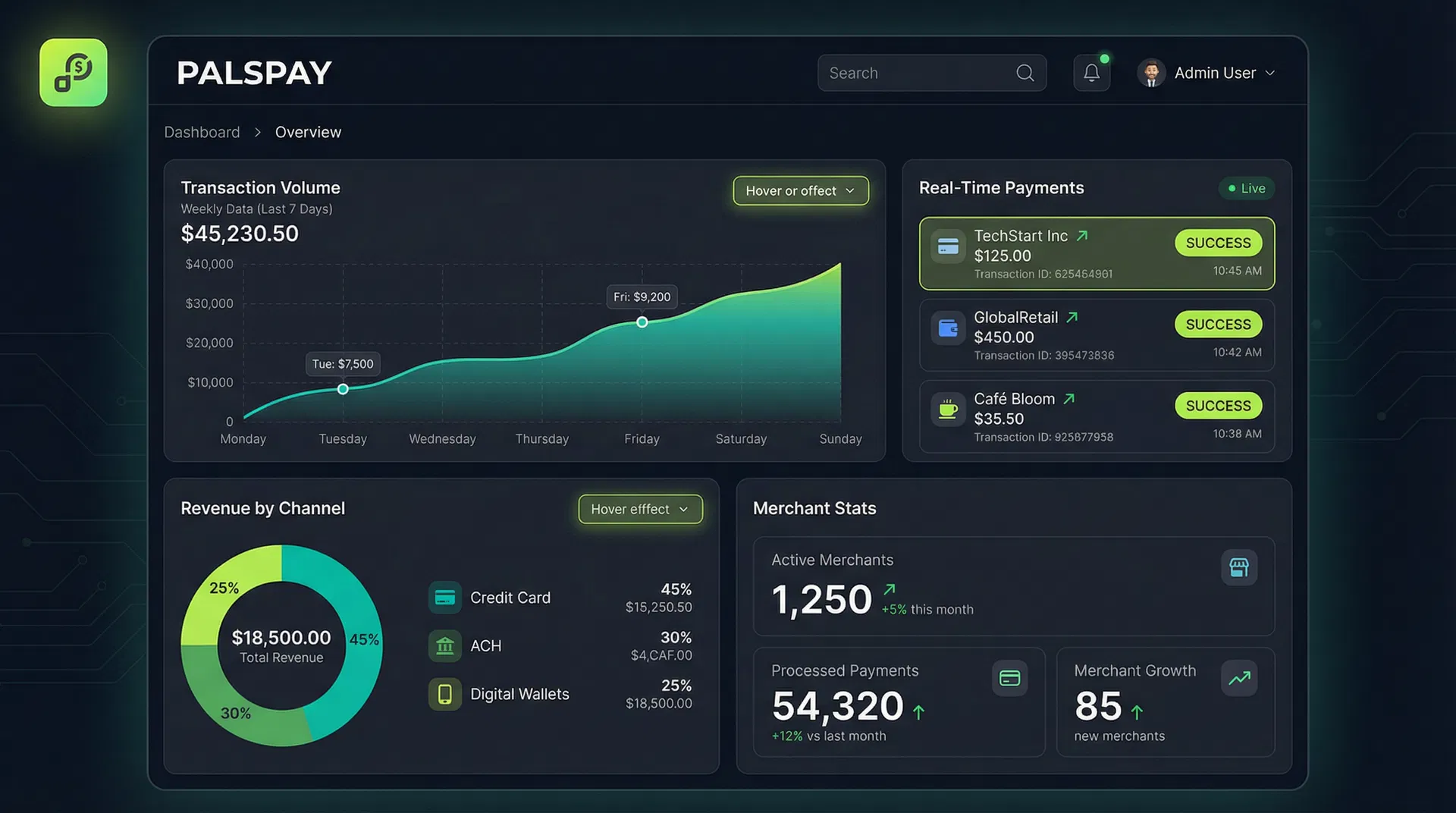Screen dimensions: 1456x813
Task: Click the SUCCESS badge on TechStart Inc
Action: (x=1218, y=243)
